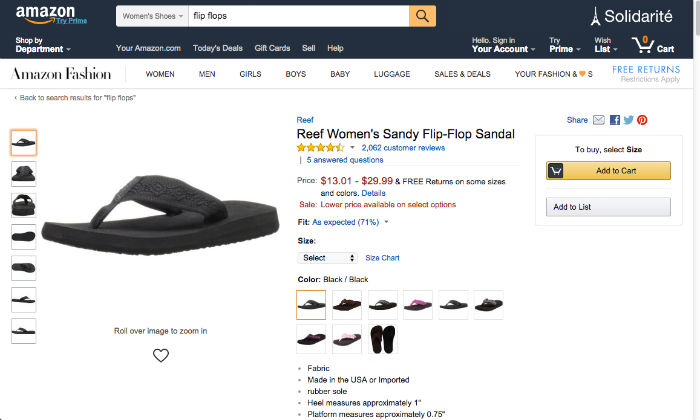Share product on Pinterest icon

642,120
